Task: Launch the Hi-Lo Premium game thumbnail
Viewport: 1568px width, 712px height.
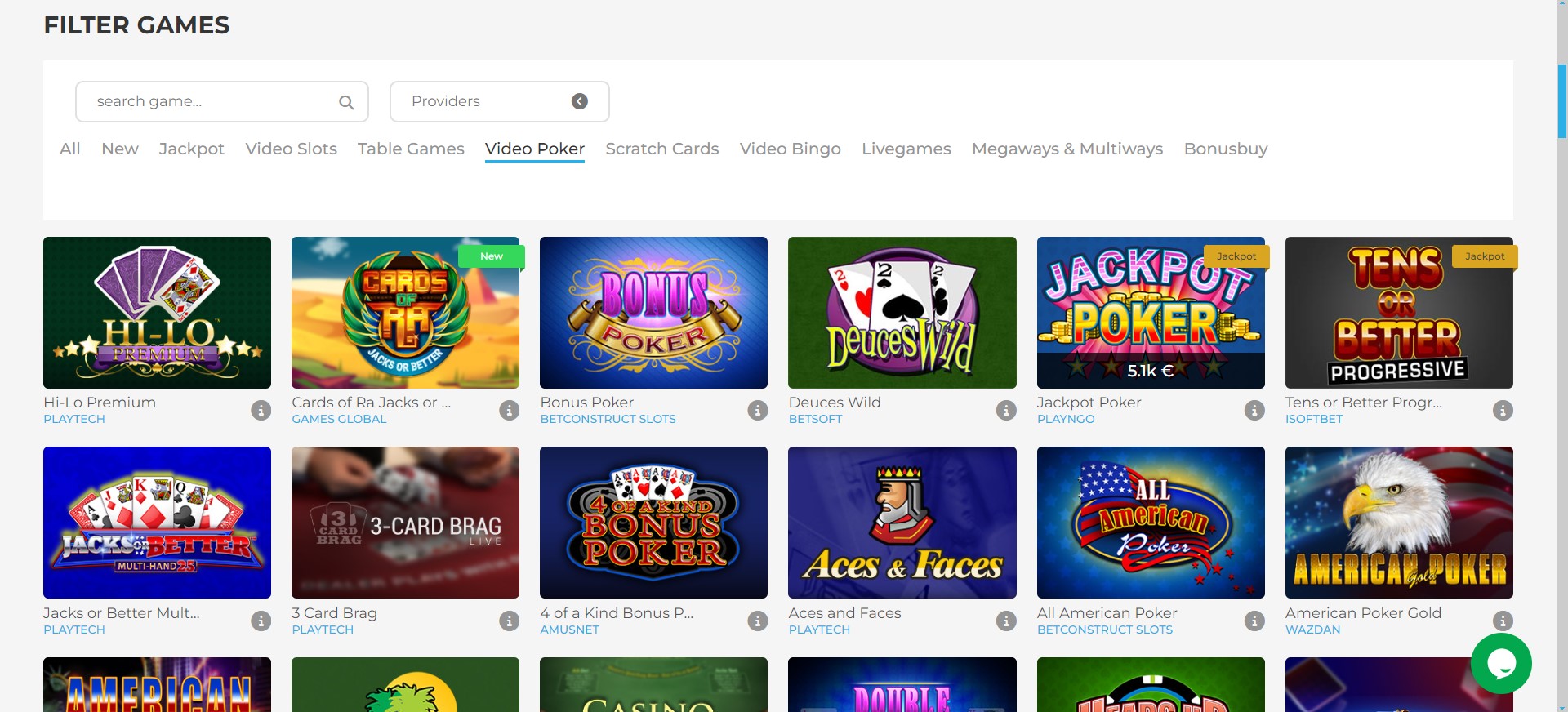Action: tap(157, 313)
